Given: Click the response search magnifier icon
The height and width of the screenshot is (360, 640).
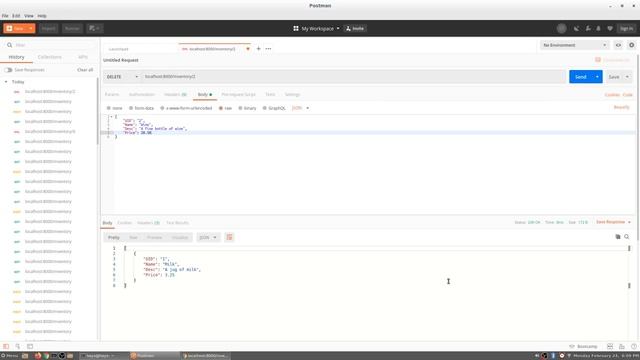Looking at the screenshot, I should click(627, 237).
